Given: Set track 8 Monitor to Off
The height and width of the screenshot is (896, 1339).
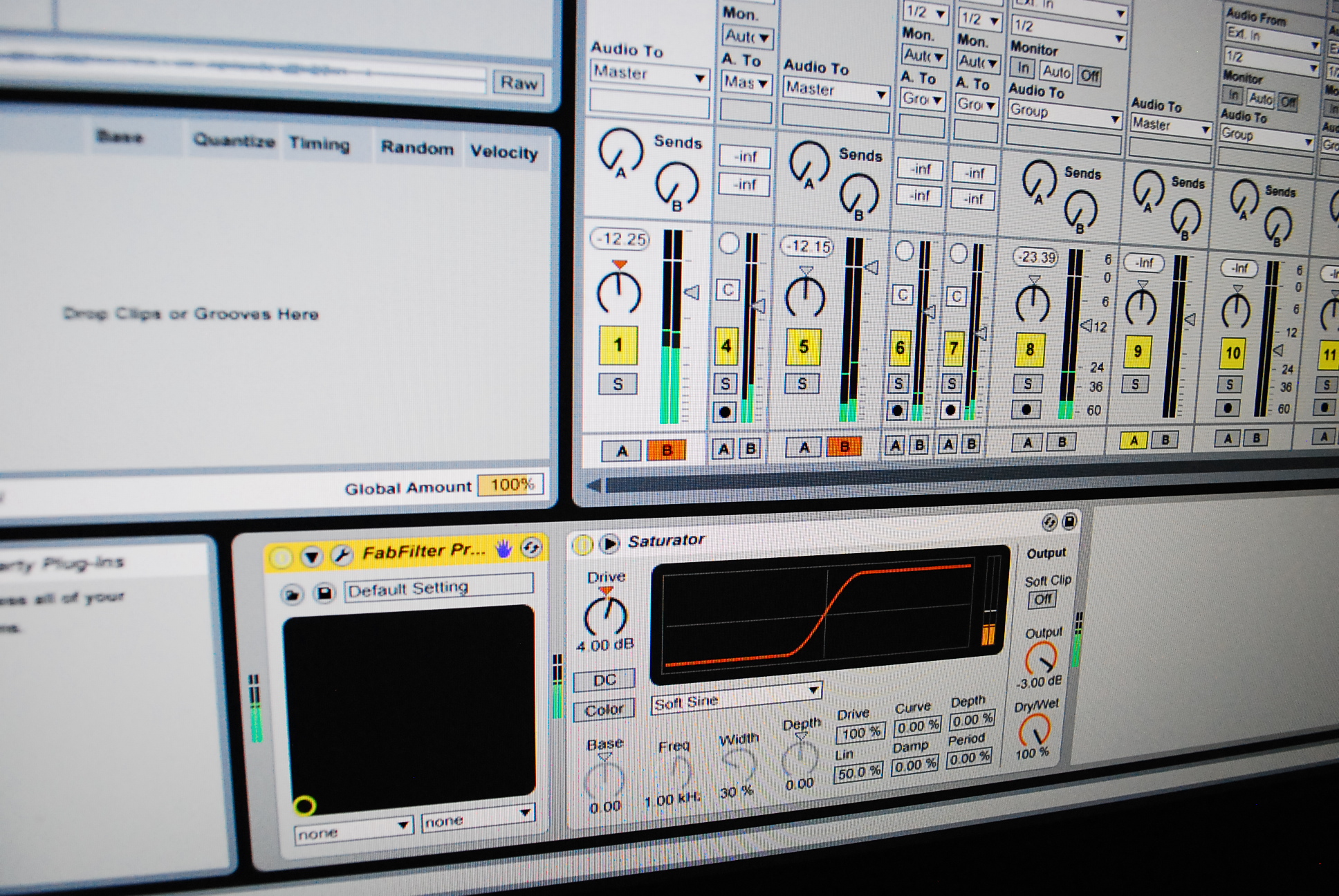Looking at the screenshot, I should 1089,75.
